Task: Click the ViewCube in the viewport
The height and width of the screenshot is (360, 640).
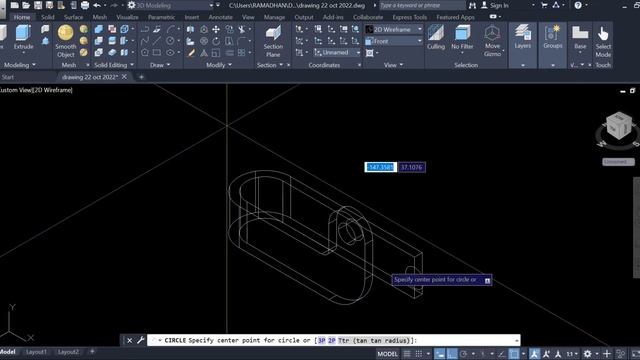Action: [619, 127]
